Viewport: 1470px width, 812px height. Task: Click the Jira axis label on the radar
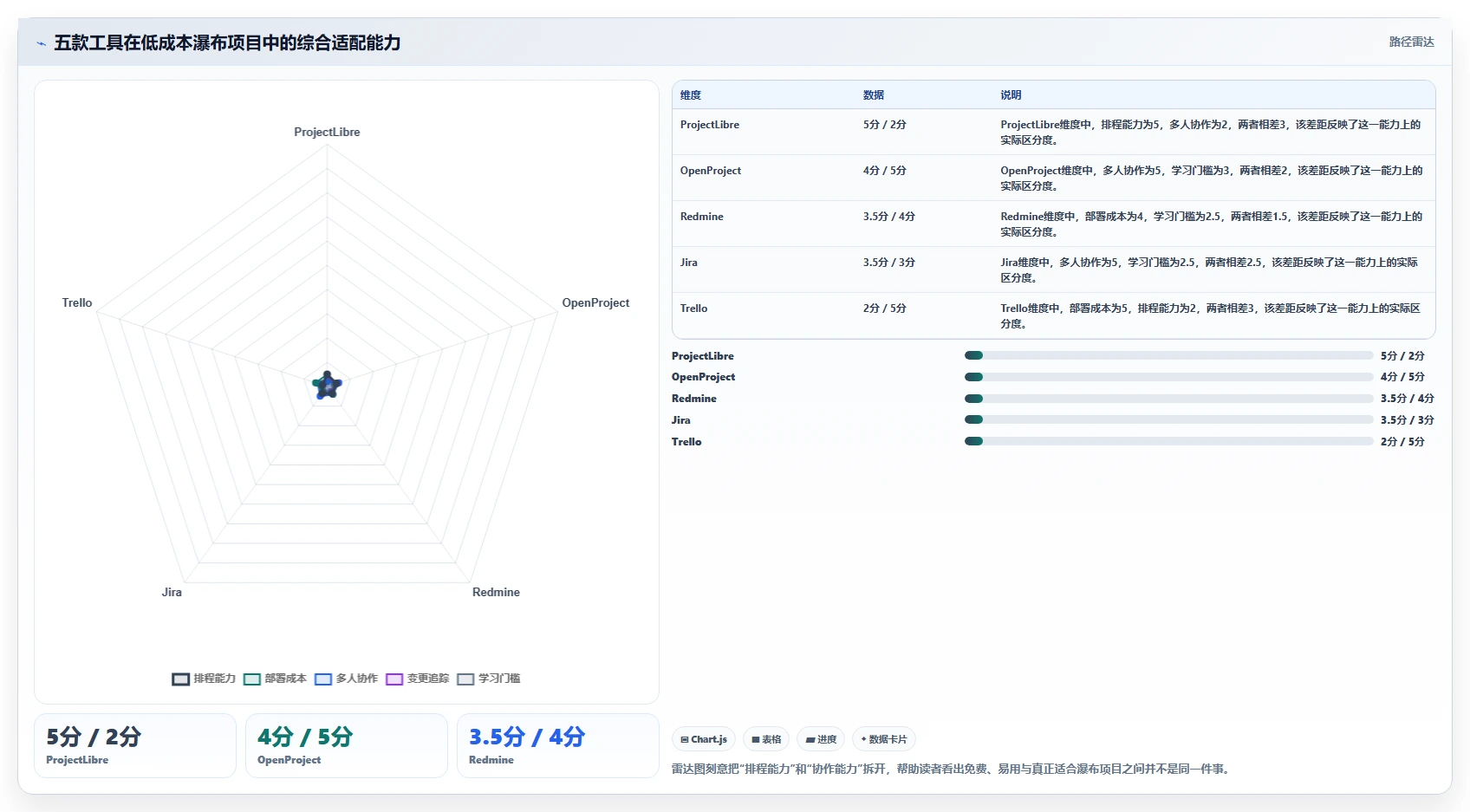tap(172, 592)
